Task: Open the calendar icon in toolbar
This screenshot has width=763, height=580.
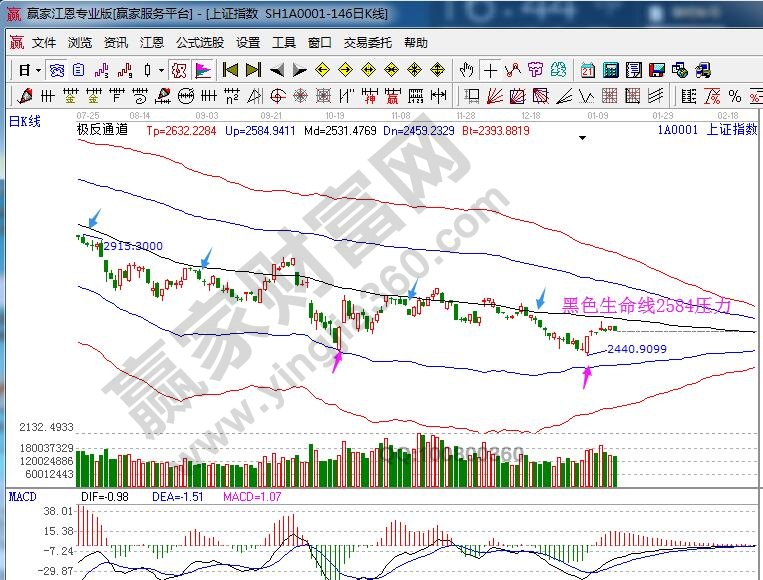Action: tap(587, 70)
